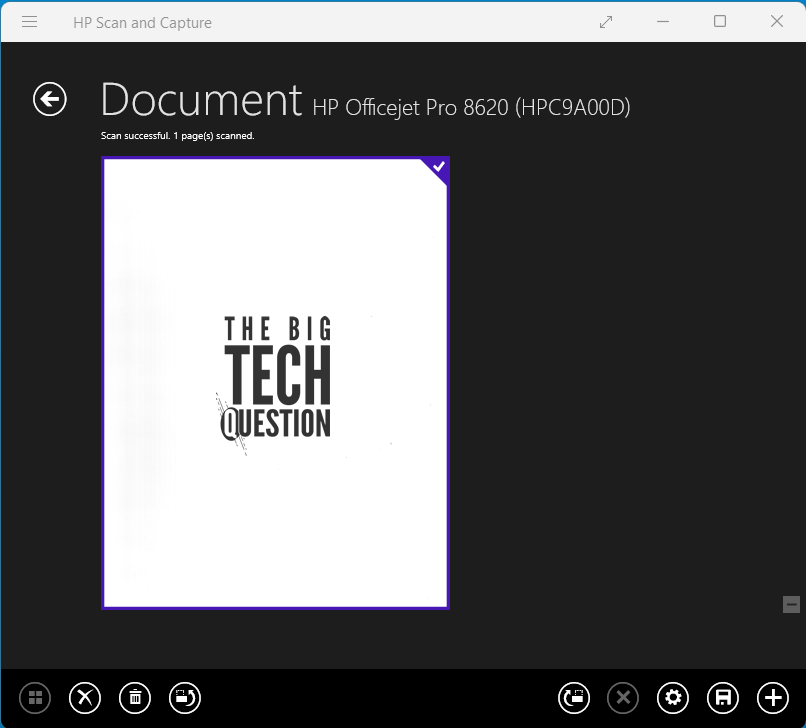The height and width of the screenshot is (728, 806).
Task: Expand the window with the diagonal arrow
Action: click(x=606, y=21)
